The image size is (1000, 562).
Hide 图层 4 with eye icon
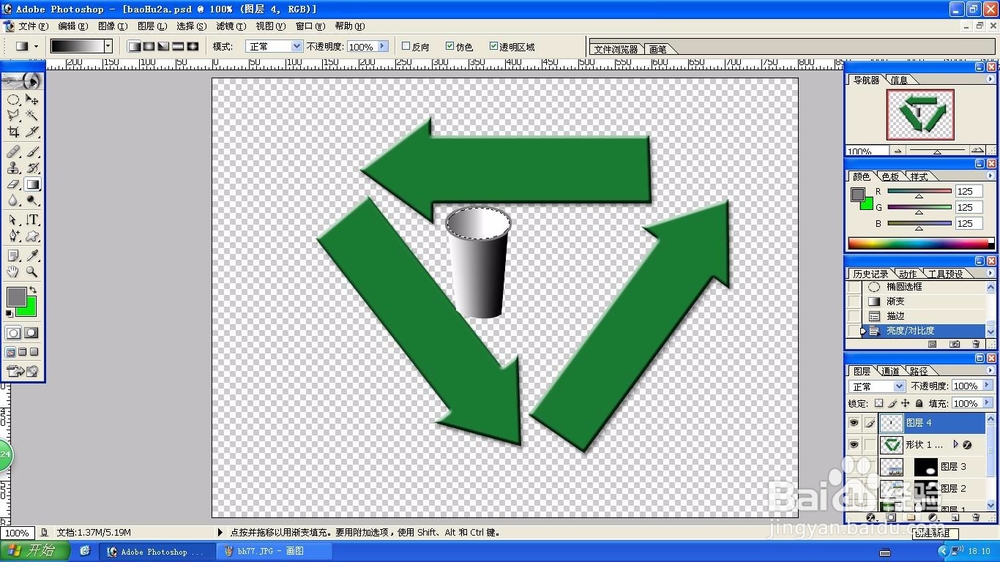pyautogui.click(x=854, y=422)
